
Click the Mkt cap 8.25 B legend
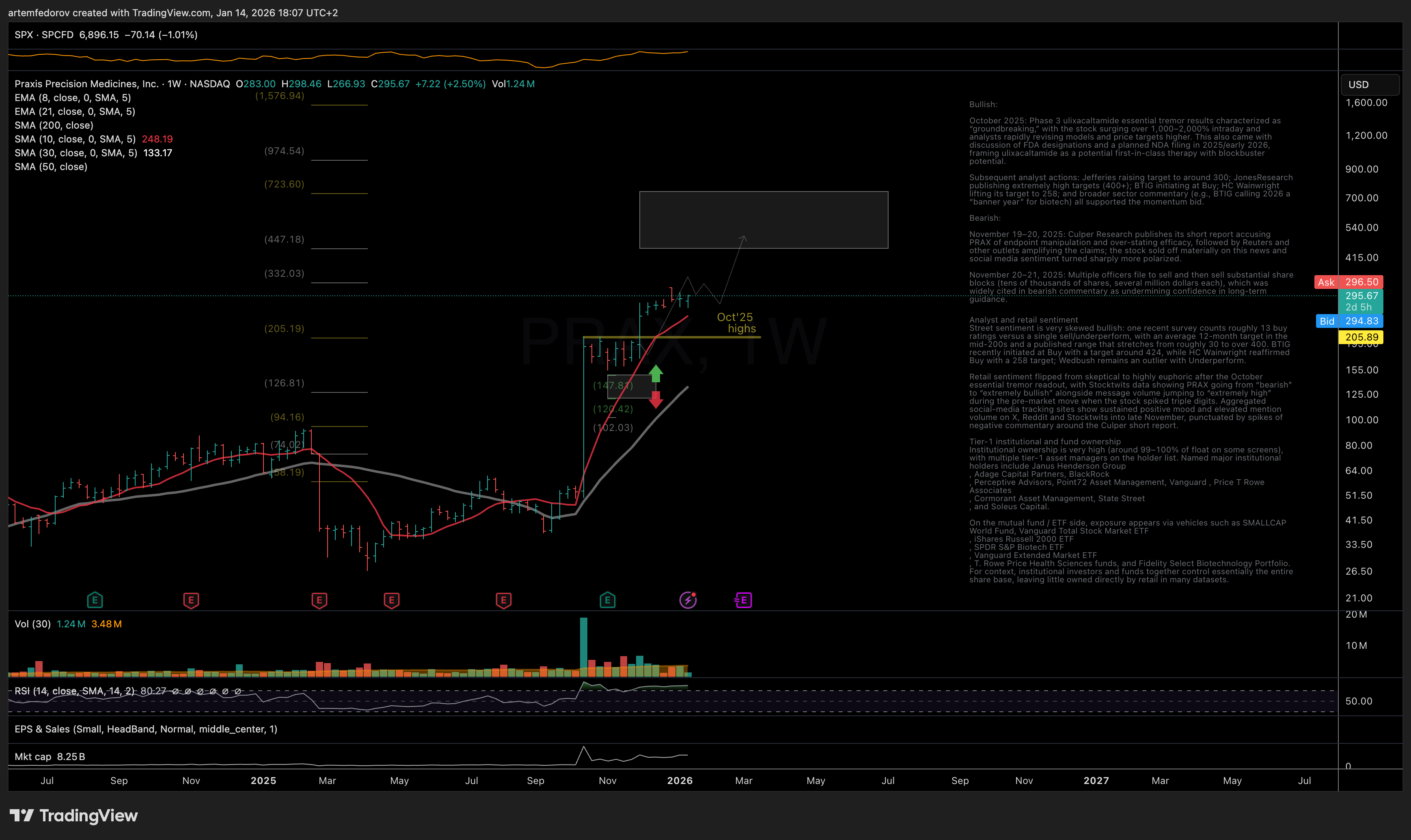tap(50, 757)
